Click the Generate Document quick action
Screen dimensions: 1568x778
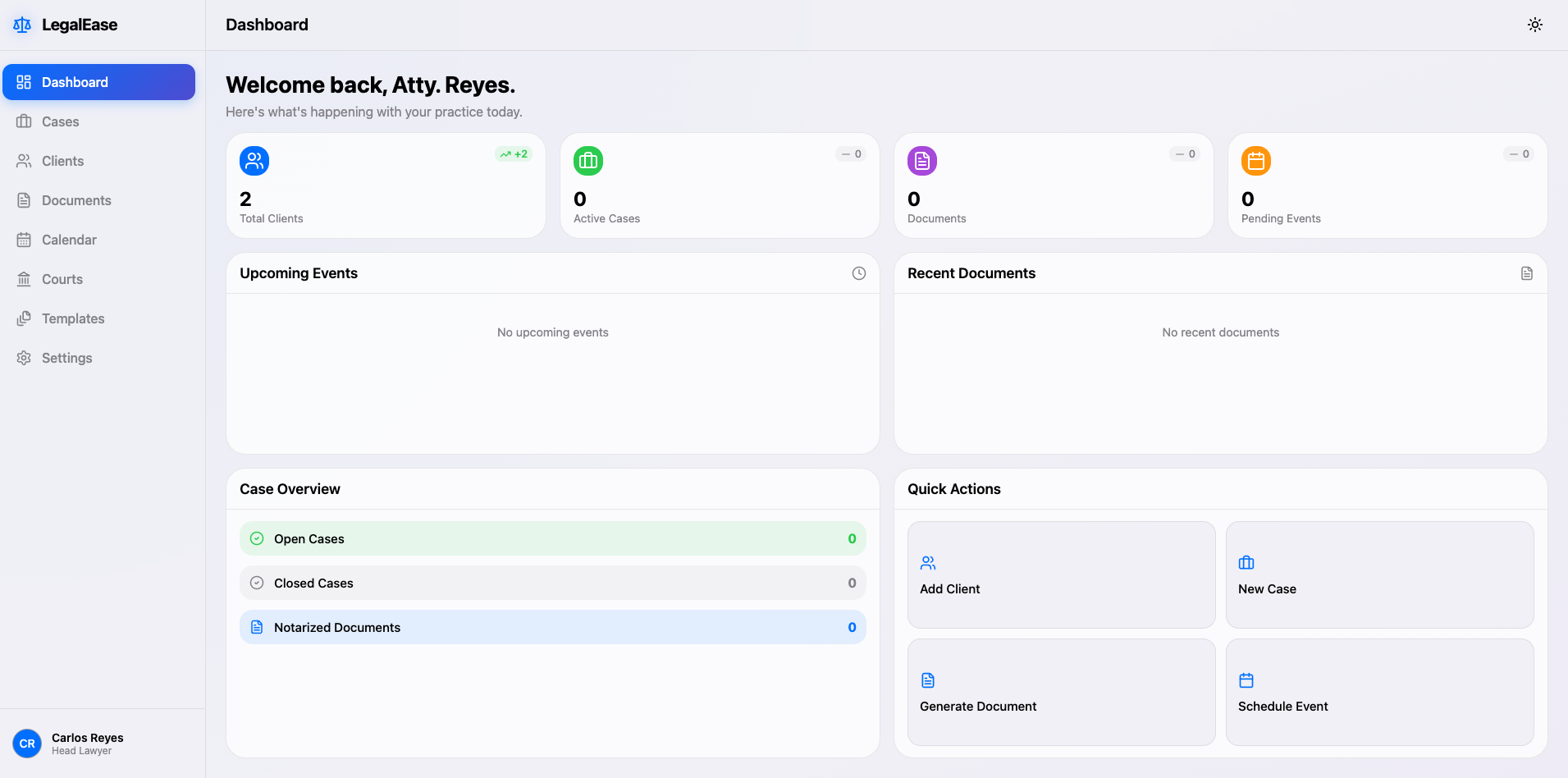point(1061,693)
